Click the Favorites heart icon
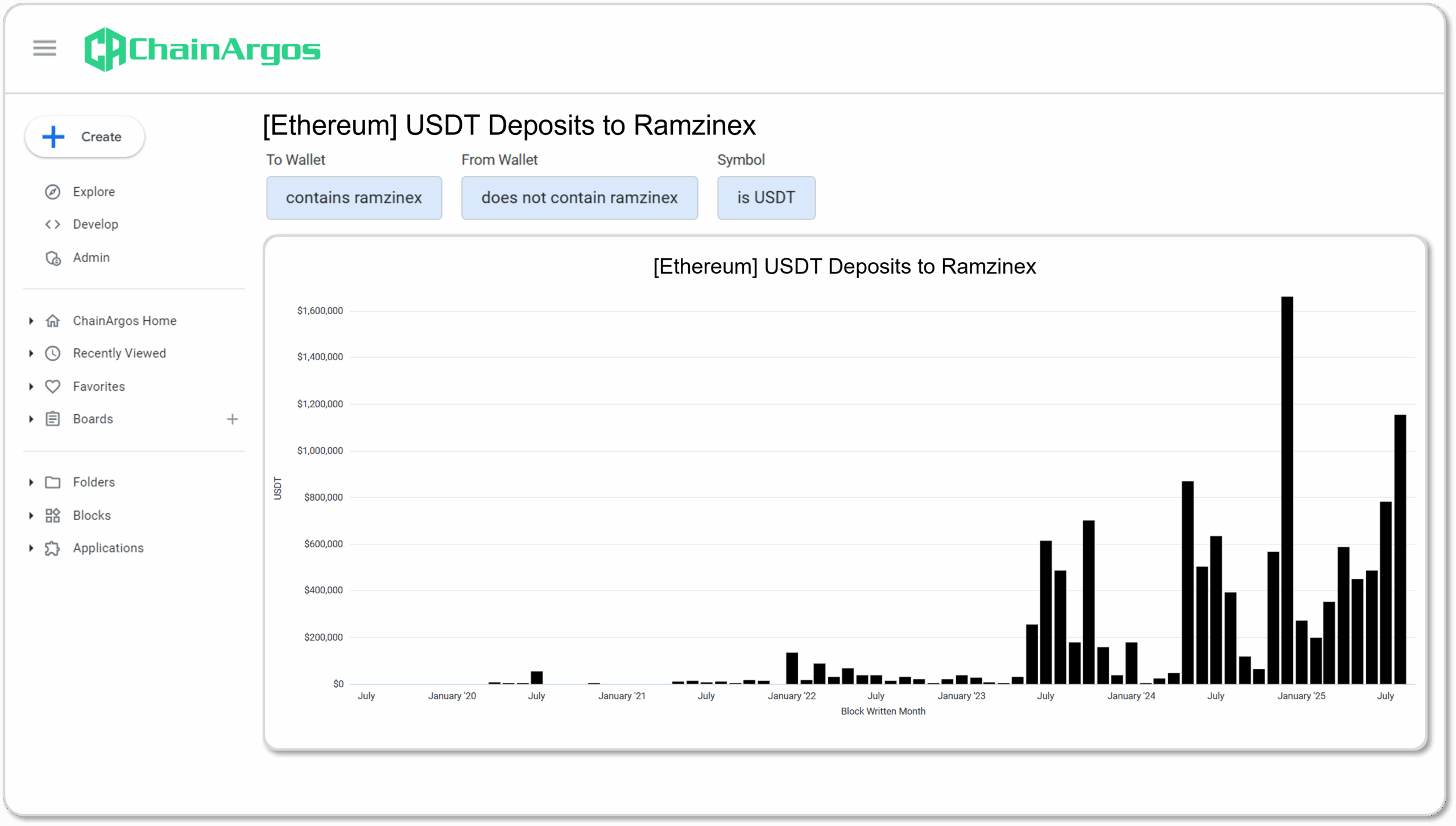Screen dimensions: 1456x826 (53, 387)
